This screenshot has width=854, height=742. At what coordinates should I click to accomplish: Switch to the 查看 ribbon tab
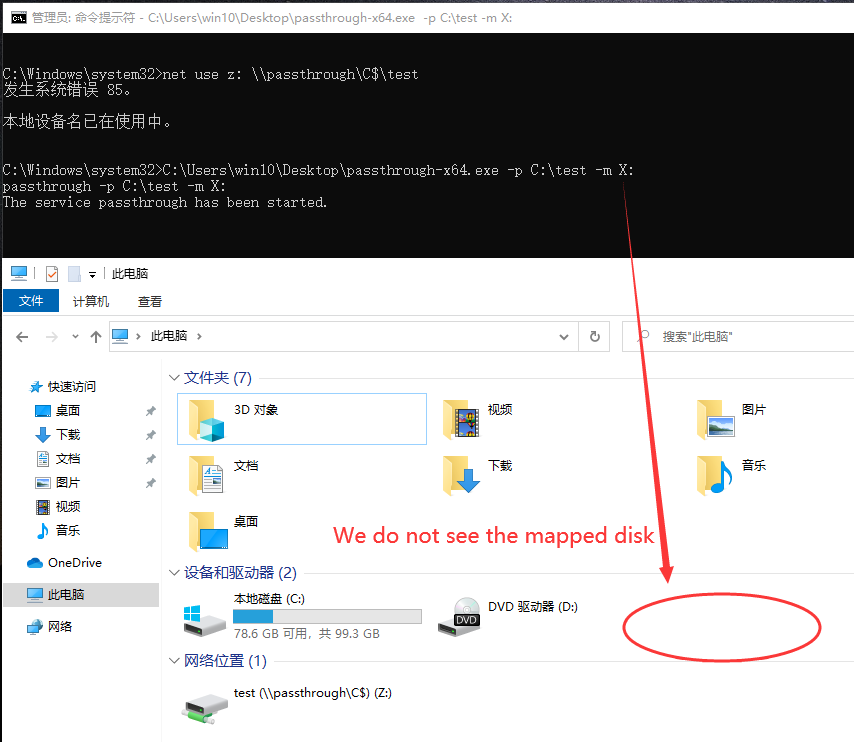(x=150, y=301)
